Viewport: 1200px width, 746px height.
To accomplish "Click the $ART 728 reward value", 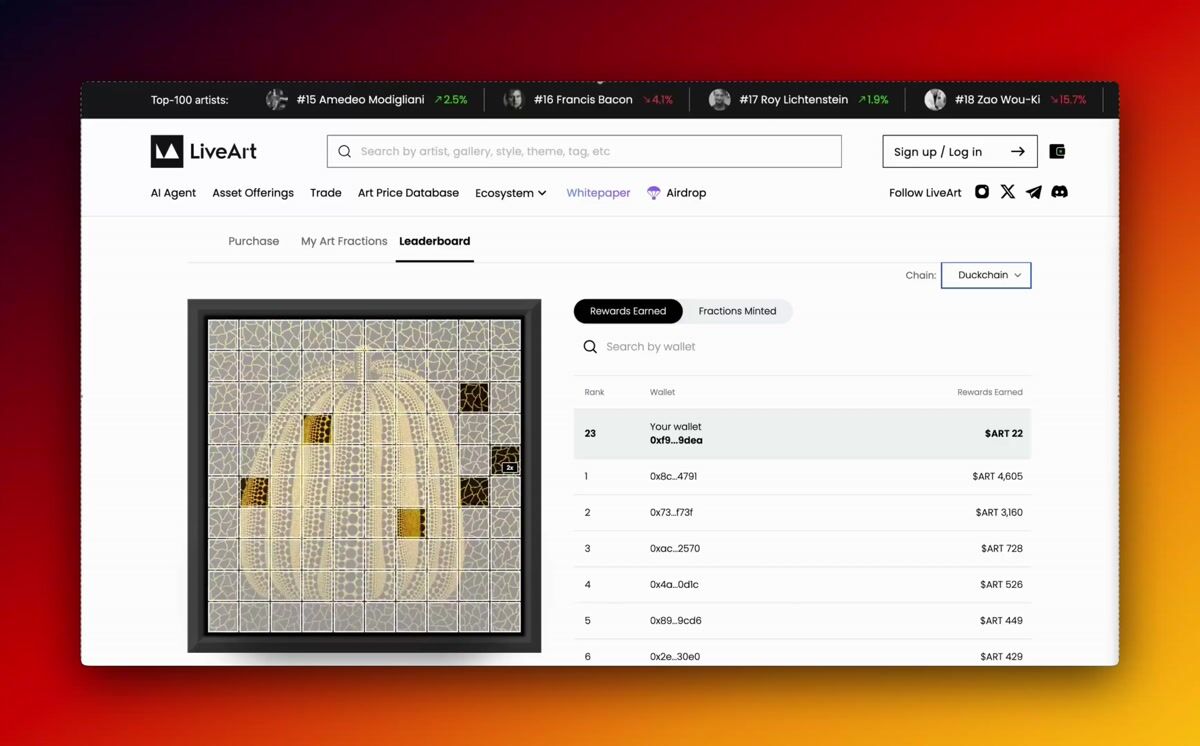I will pos(1002,549).
